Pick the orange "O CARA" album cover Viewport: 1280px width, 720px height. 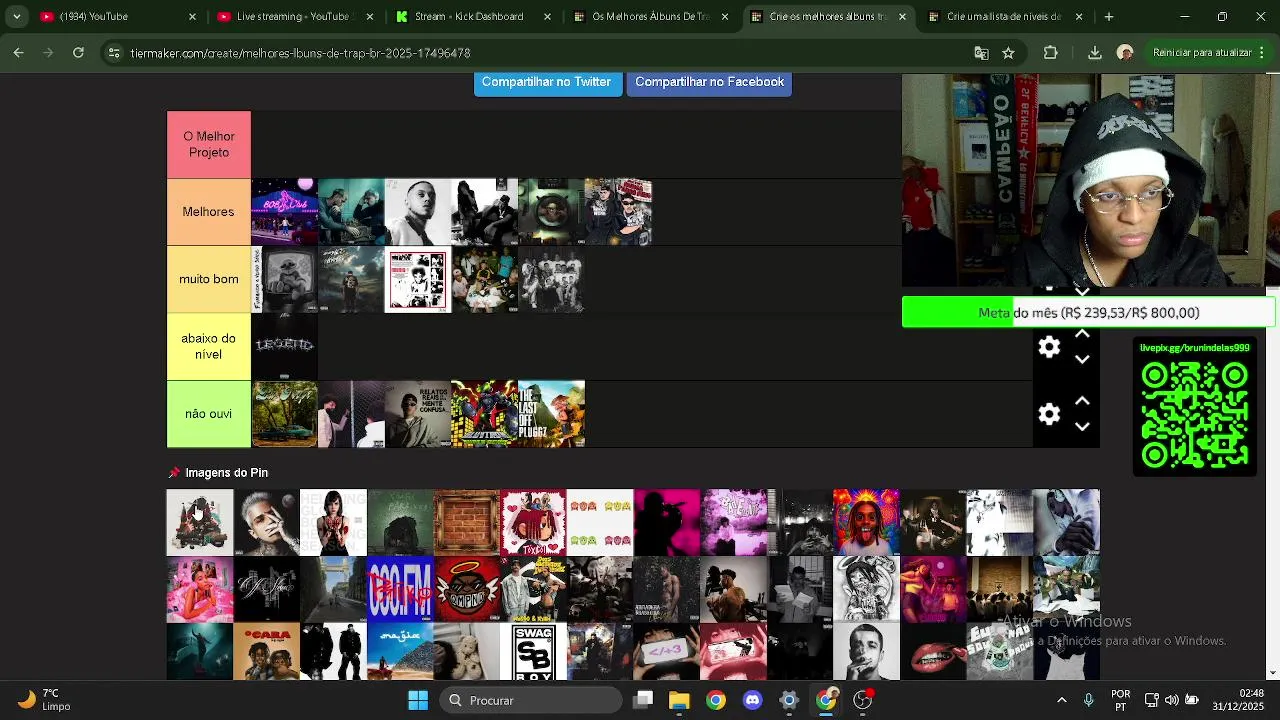pos(266,651)
